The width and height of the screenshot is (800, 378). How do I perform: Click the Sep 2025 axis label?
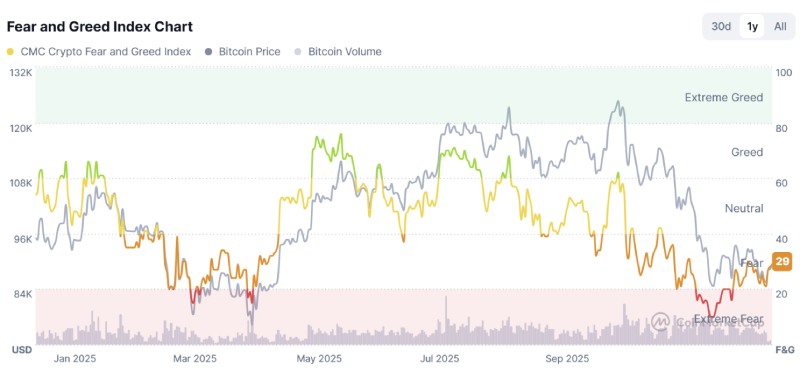pos(567,359)
